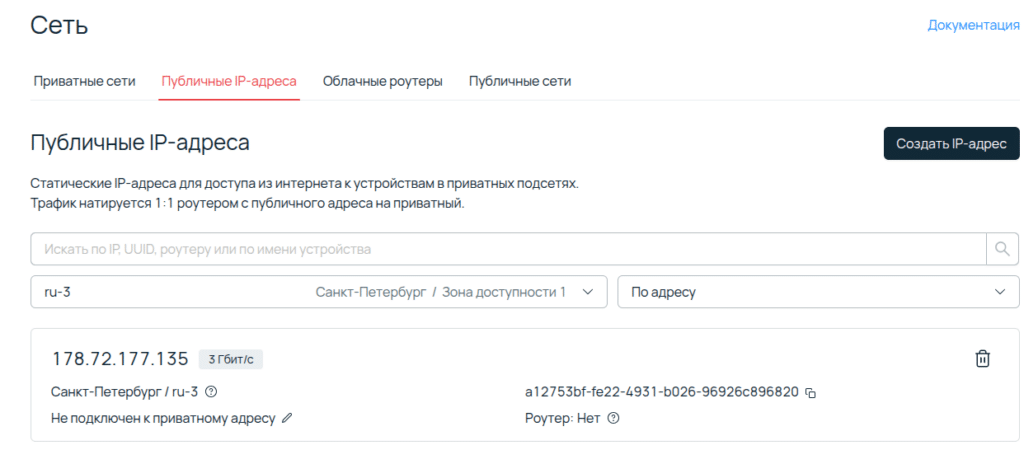Open the help icon next to Роутер: Нет
This screenshot has height=450, width=1024.
pos(613,418)
